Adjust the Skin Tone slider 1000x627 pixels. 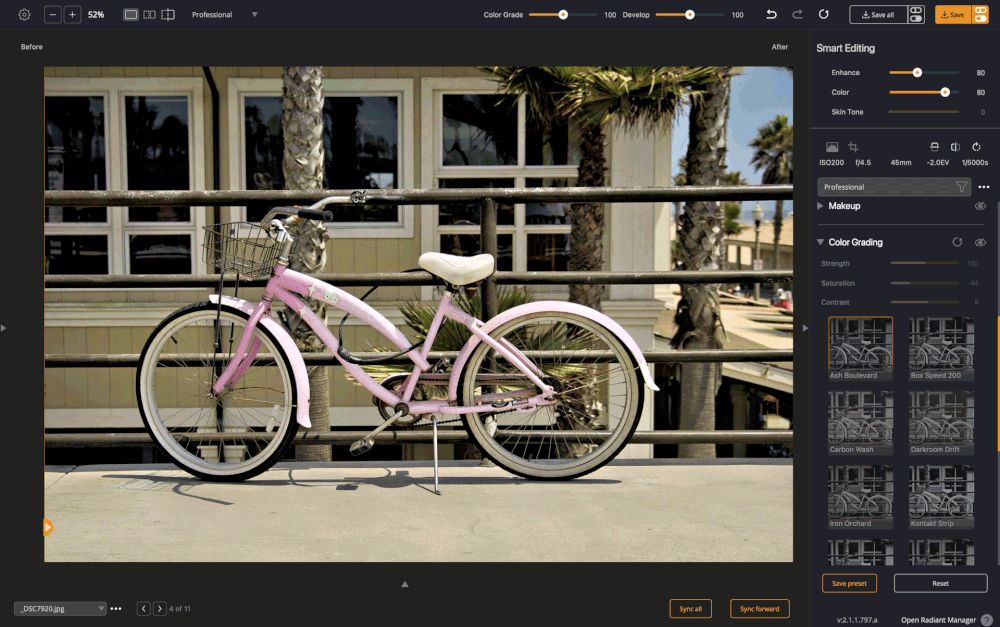point(923,112)
